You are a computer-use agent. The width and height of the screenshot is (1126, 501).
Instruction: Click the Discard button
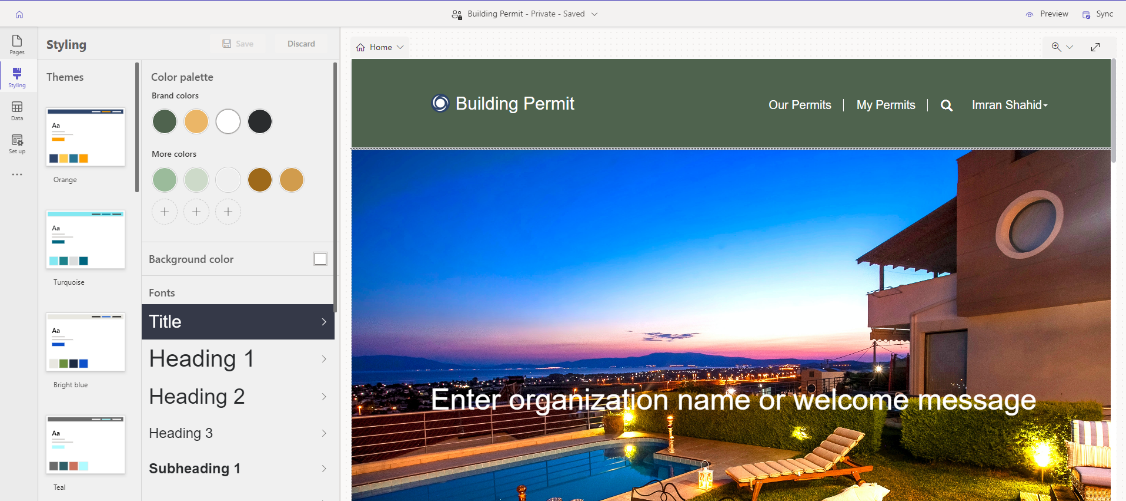pyautogui.click(x=301, y=44)
